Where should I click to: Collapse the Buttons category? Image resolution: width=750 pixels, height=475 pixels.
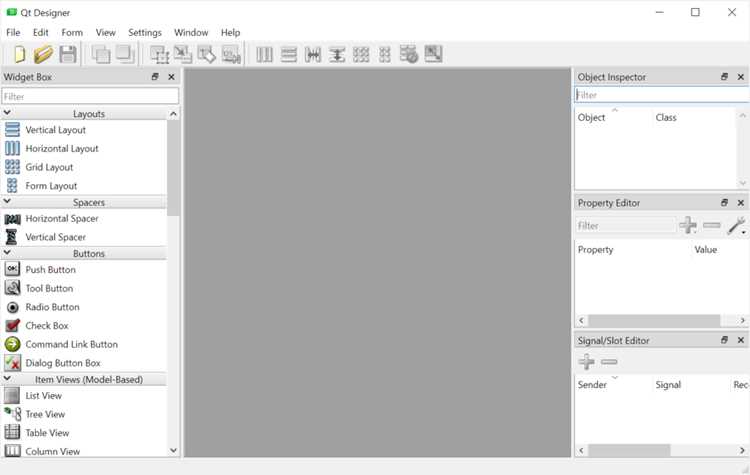[7, 253]
